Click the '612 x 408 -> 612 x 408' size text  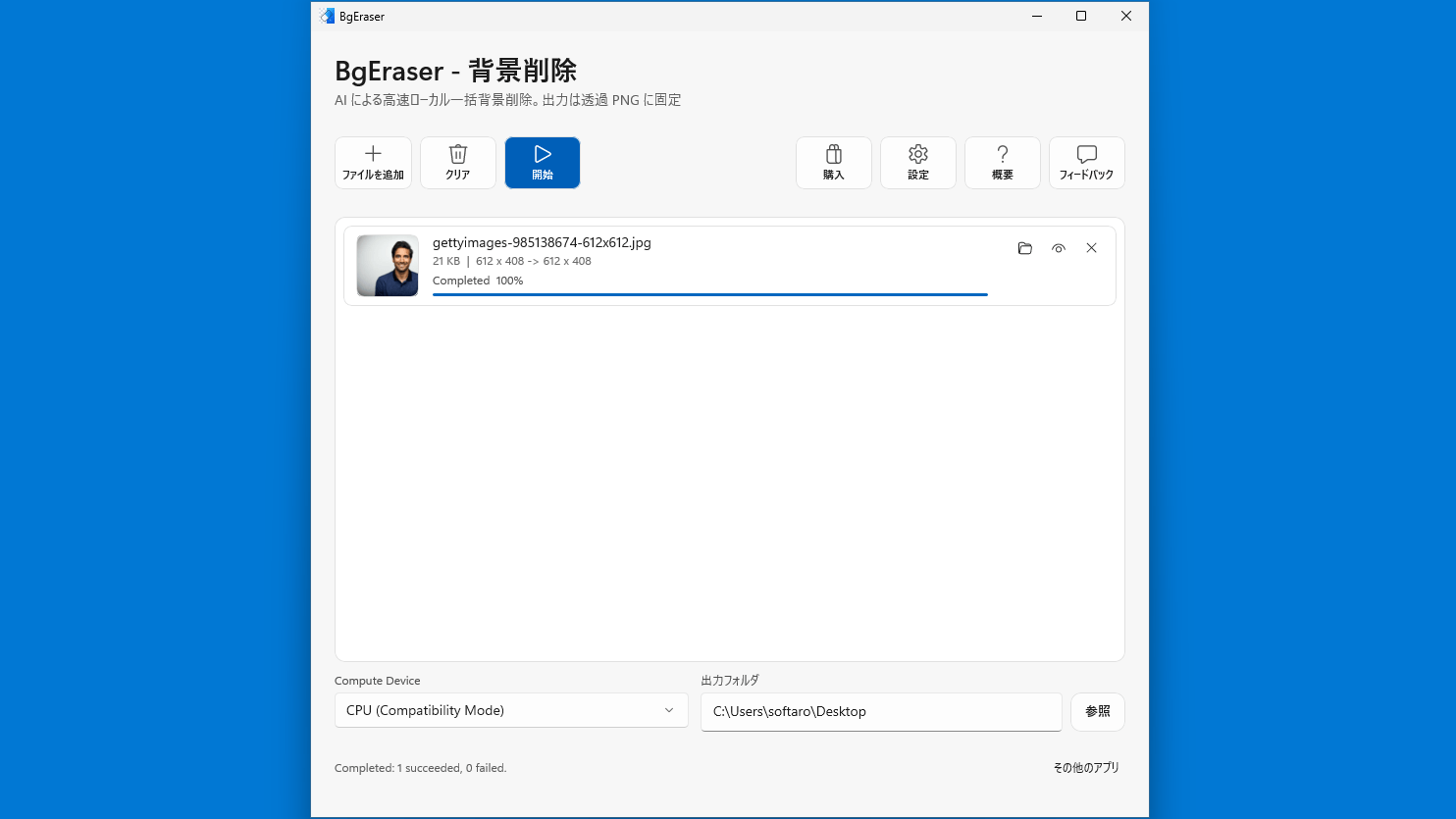(x=534, y=261)
